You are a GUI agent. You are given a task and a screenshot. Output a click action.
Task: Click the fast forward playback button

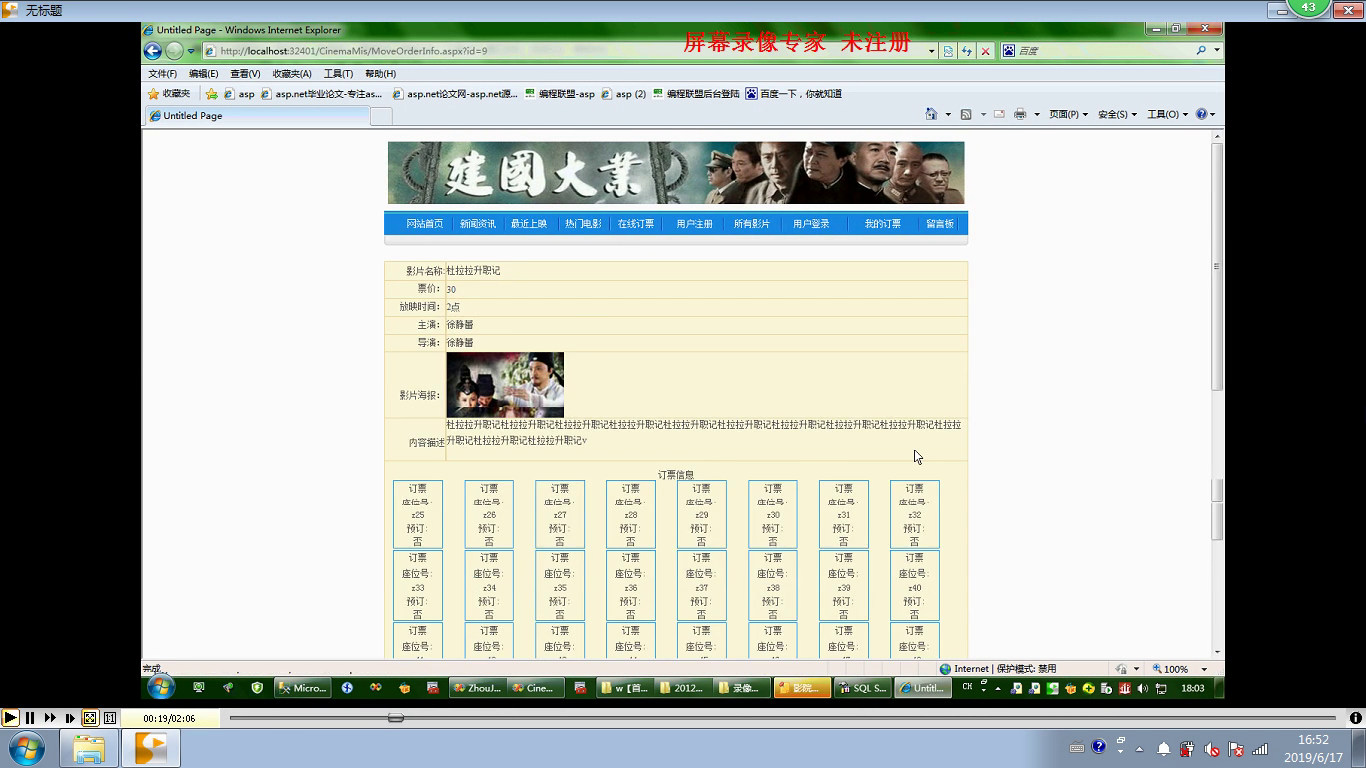tap(50, 717)
